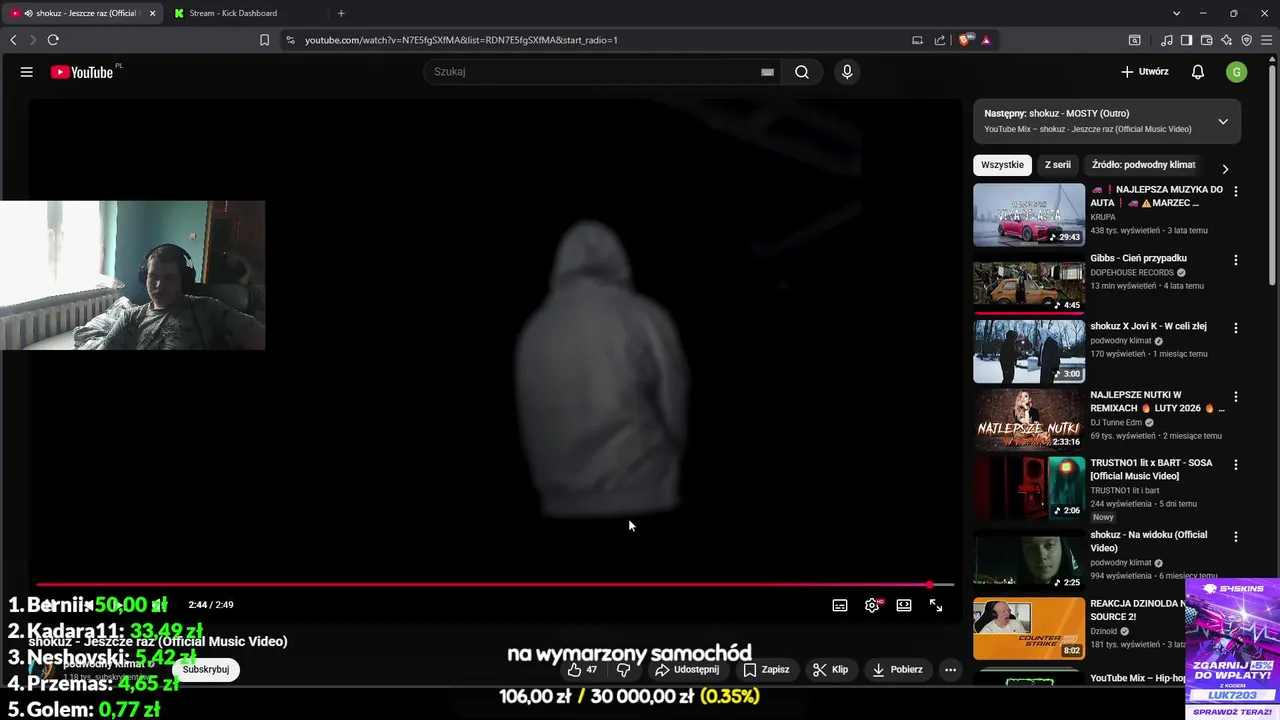The width and height of the screenshot is (1280, 720).
Task: Open YouTube notifications bell
Action: click(x=1198, y=72)
